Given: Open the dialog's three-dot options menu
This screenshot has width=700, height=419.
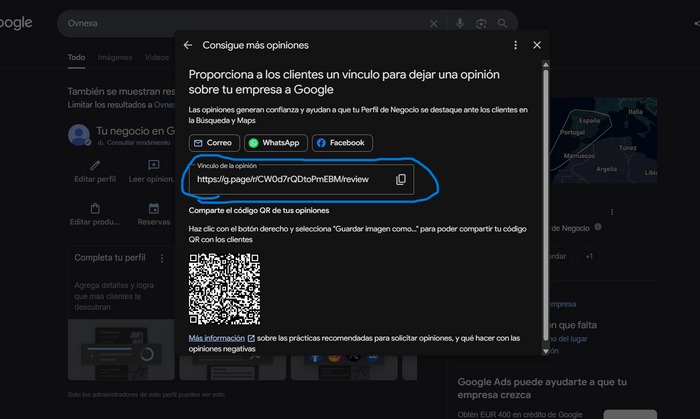Looking at the screenshot, I should [516, 45].
